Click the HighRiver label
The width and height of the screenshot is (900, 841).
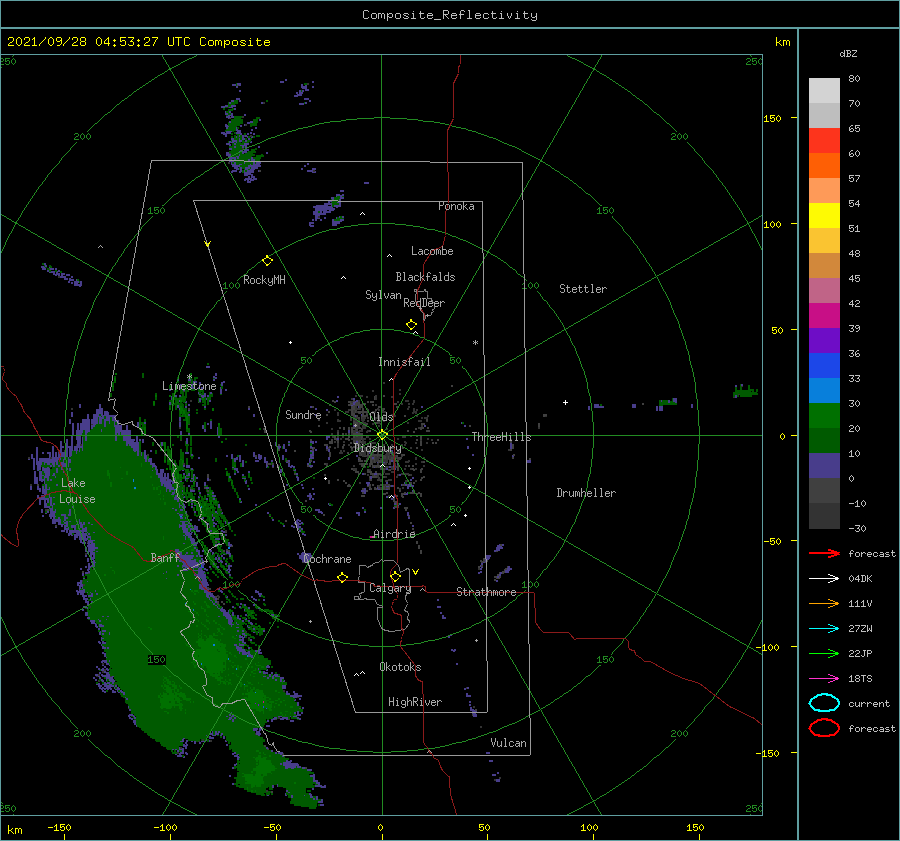(x=415, y=702)
